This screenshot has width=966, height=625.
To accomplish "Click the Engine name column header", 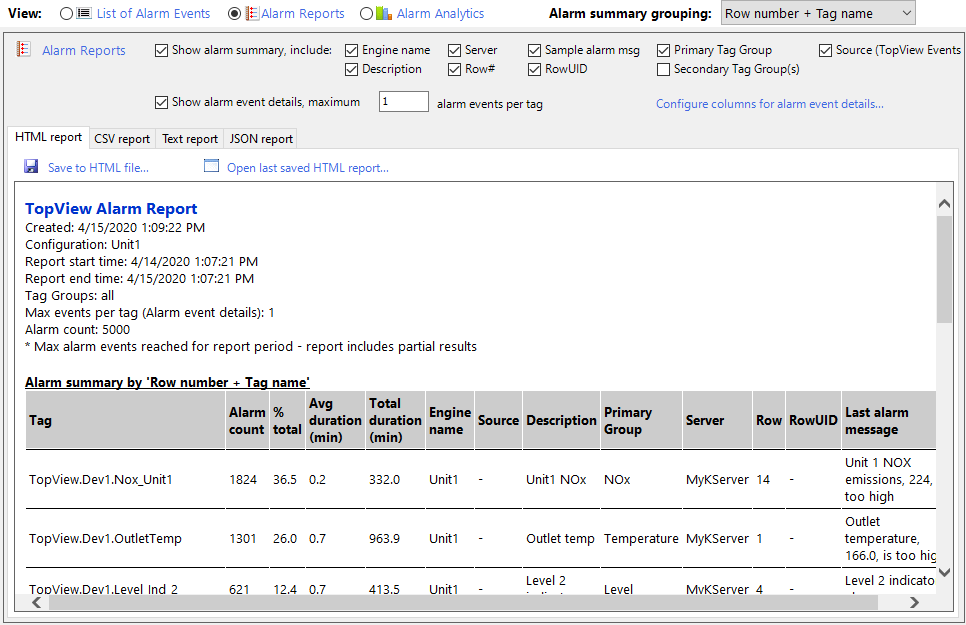I will [x=450, y=420].
